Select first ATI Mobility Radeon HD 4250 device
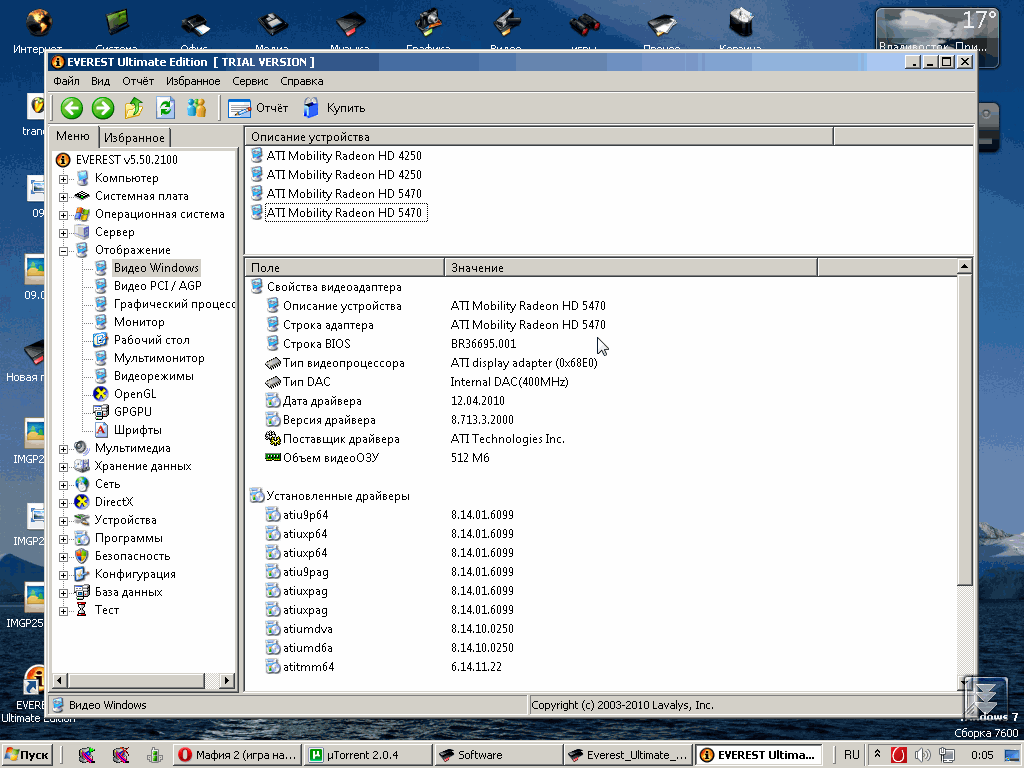1024x768 pixels. coord(343,156)
